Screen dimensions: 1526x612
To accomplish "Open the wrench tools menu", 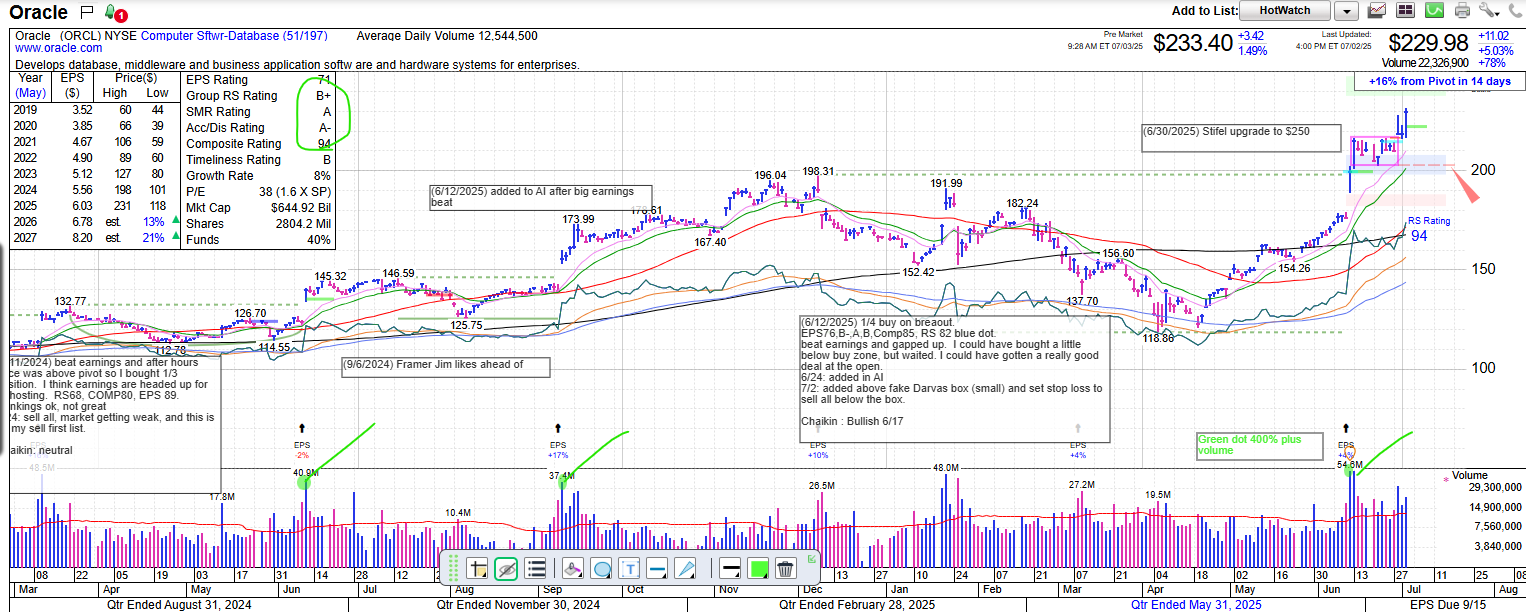I will point(1488,11).
